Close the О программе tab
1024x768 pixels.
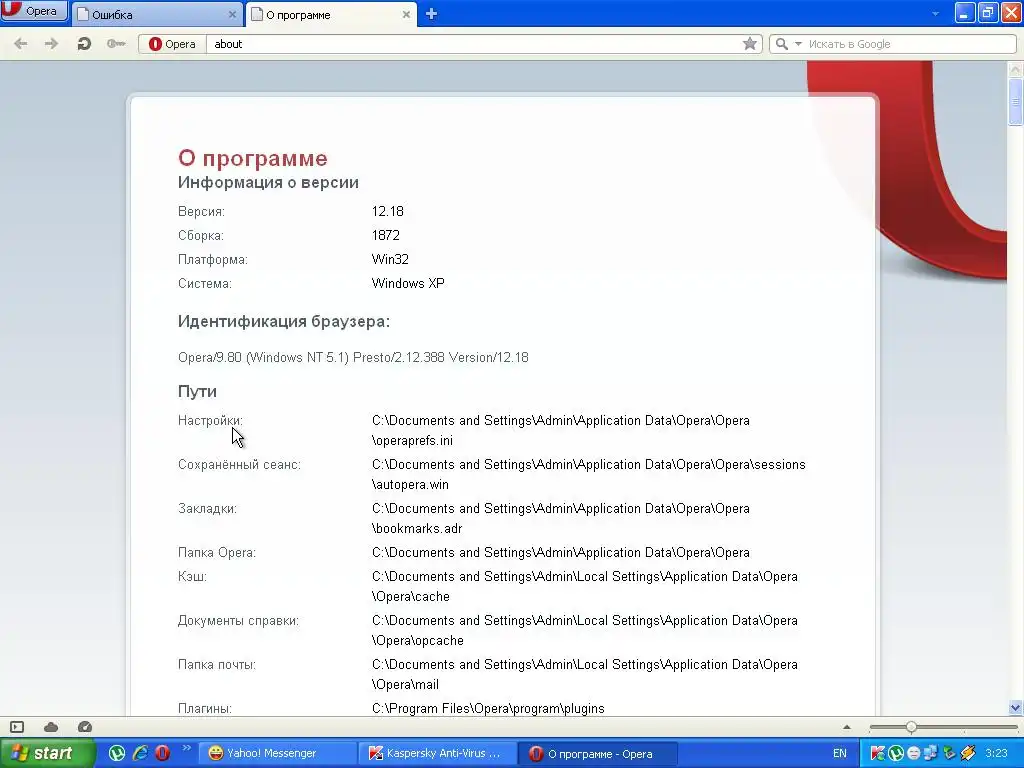(x=406, y=14)
